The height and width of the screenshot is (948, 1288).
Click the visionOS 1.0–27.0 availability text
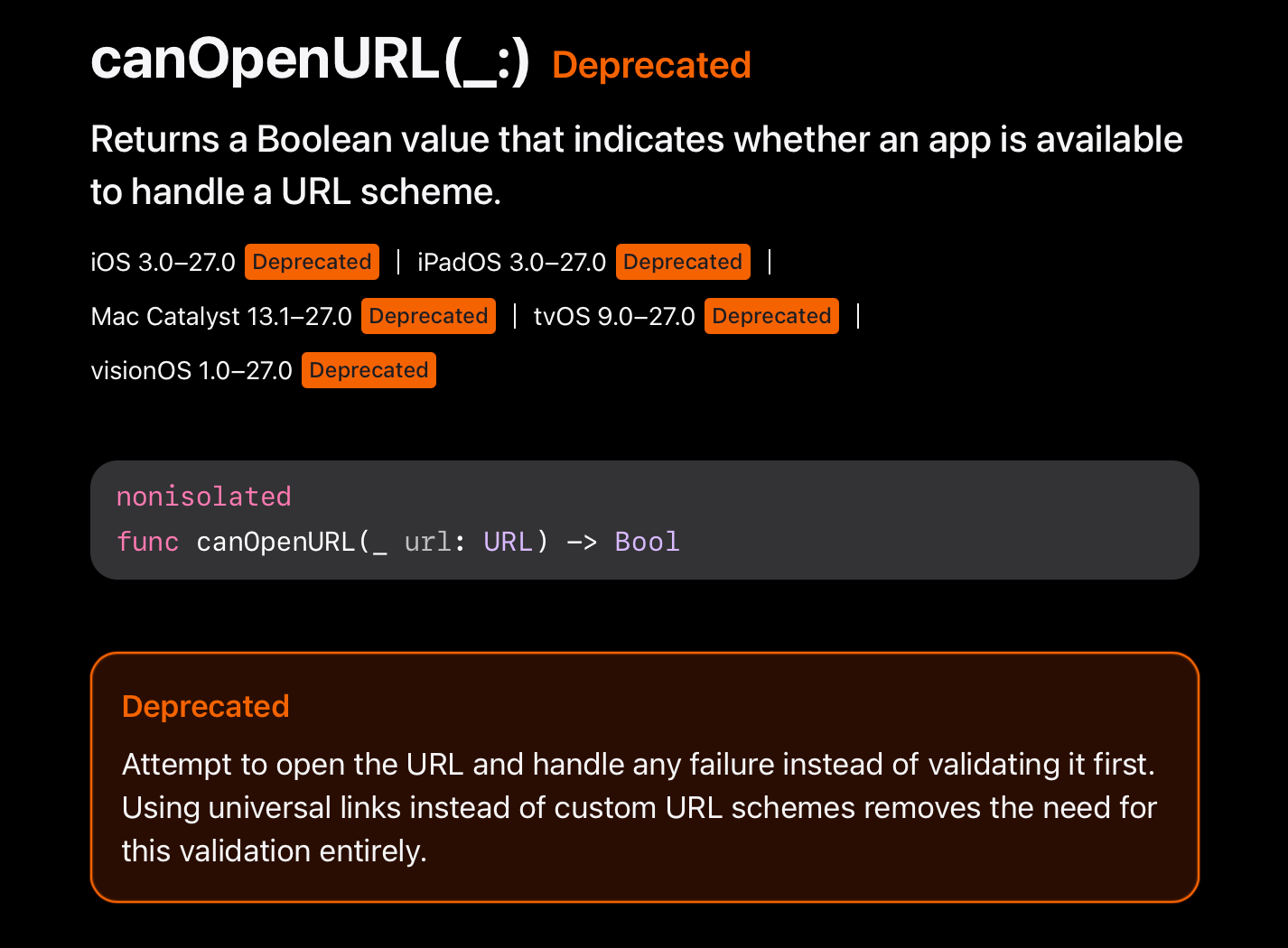(x=191, y=371)
